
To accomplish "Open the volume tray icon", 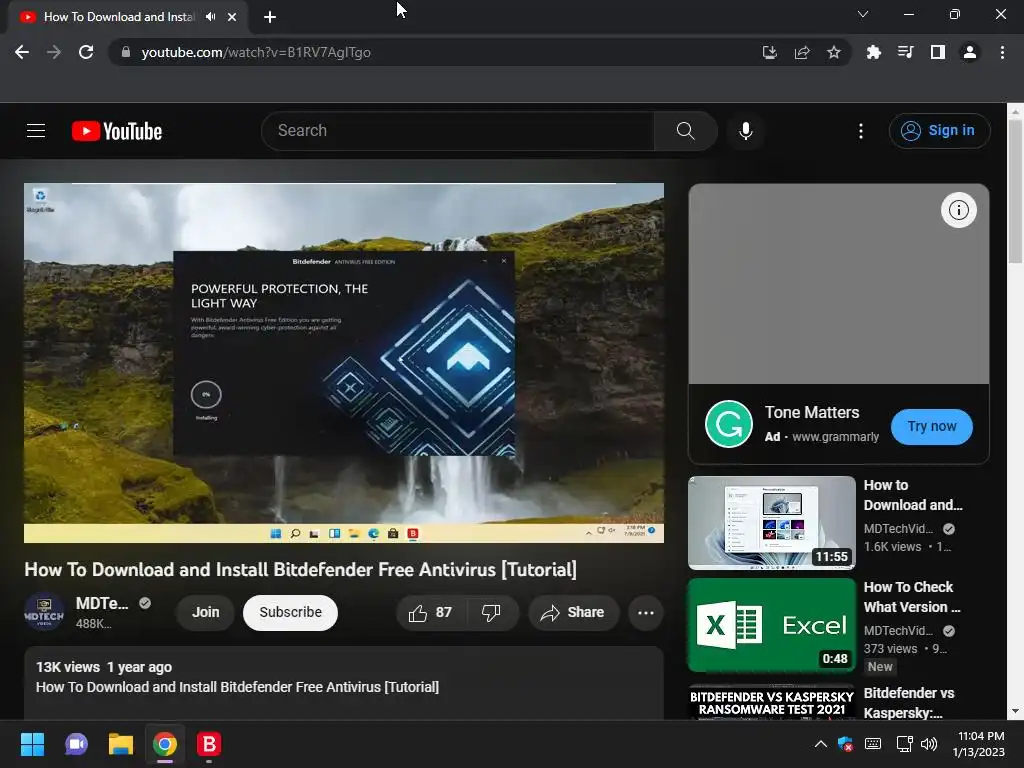I will (x=929, y=744).
